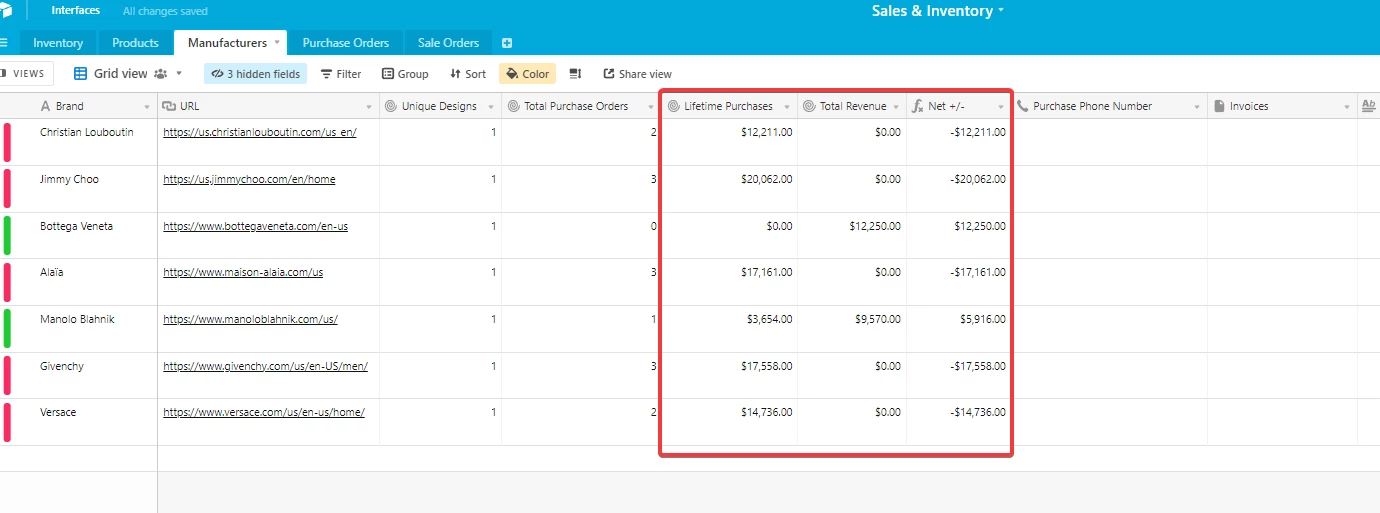The height and width of the screenshot is (513, 1380).
Task: Open the Unique Designs column dropdown arrow
Action: coord(493,107)
